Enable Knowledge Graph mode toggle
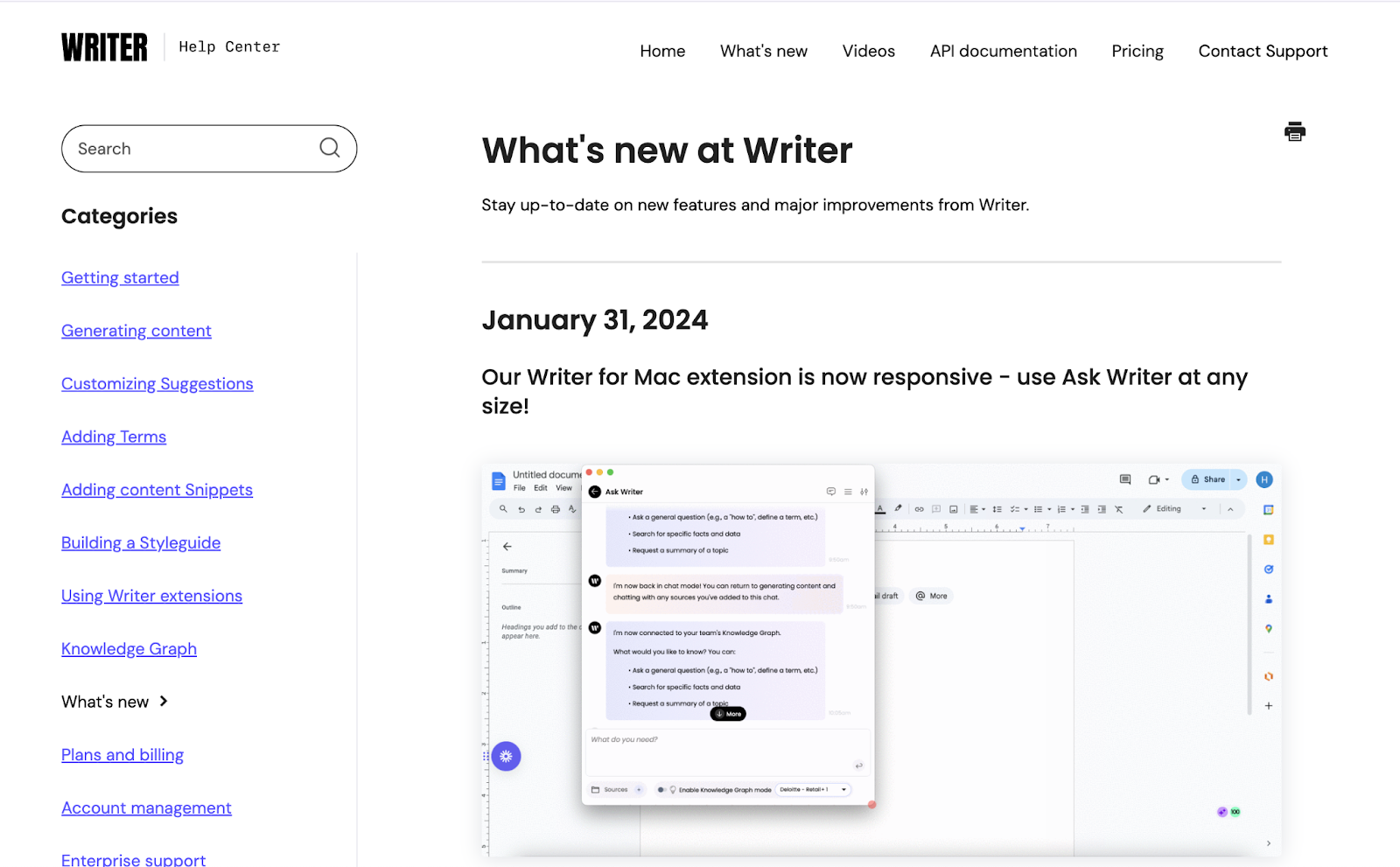 point(661,789)
